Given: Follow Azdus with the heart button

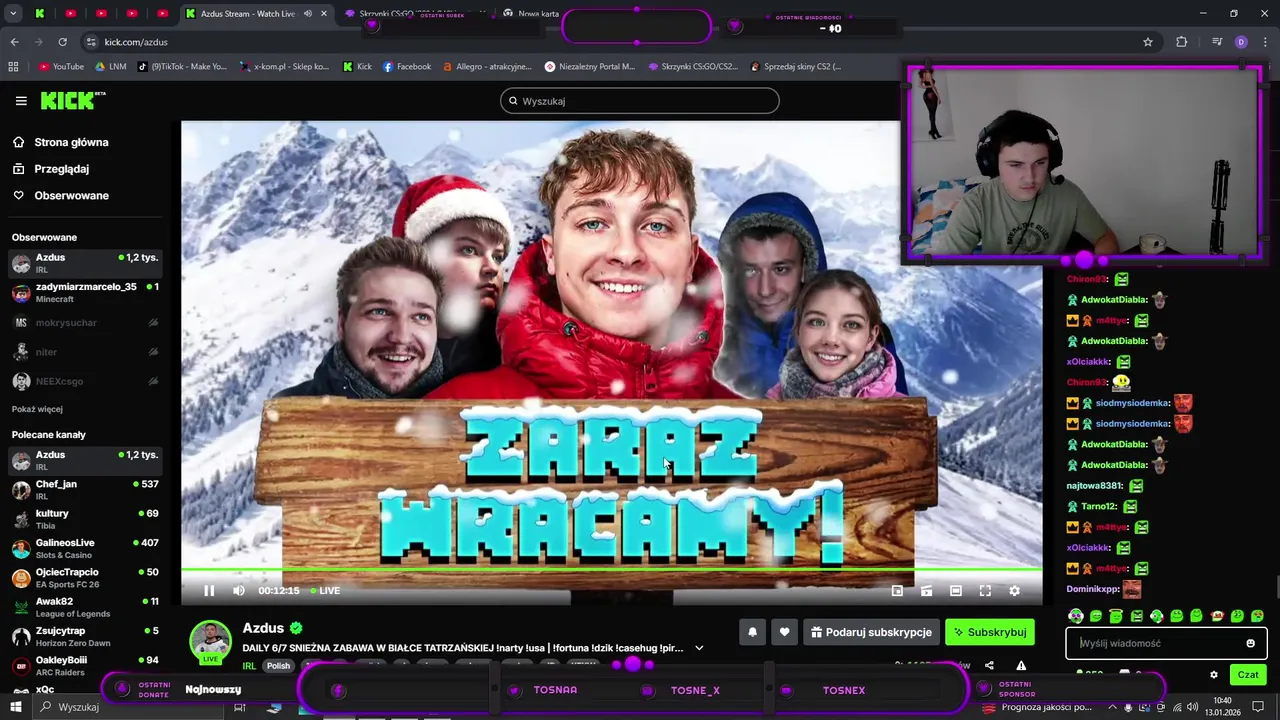Looking at the screenshot, I should click(784, 632).
